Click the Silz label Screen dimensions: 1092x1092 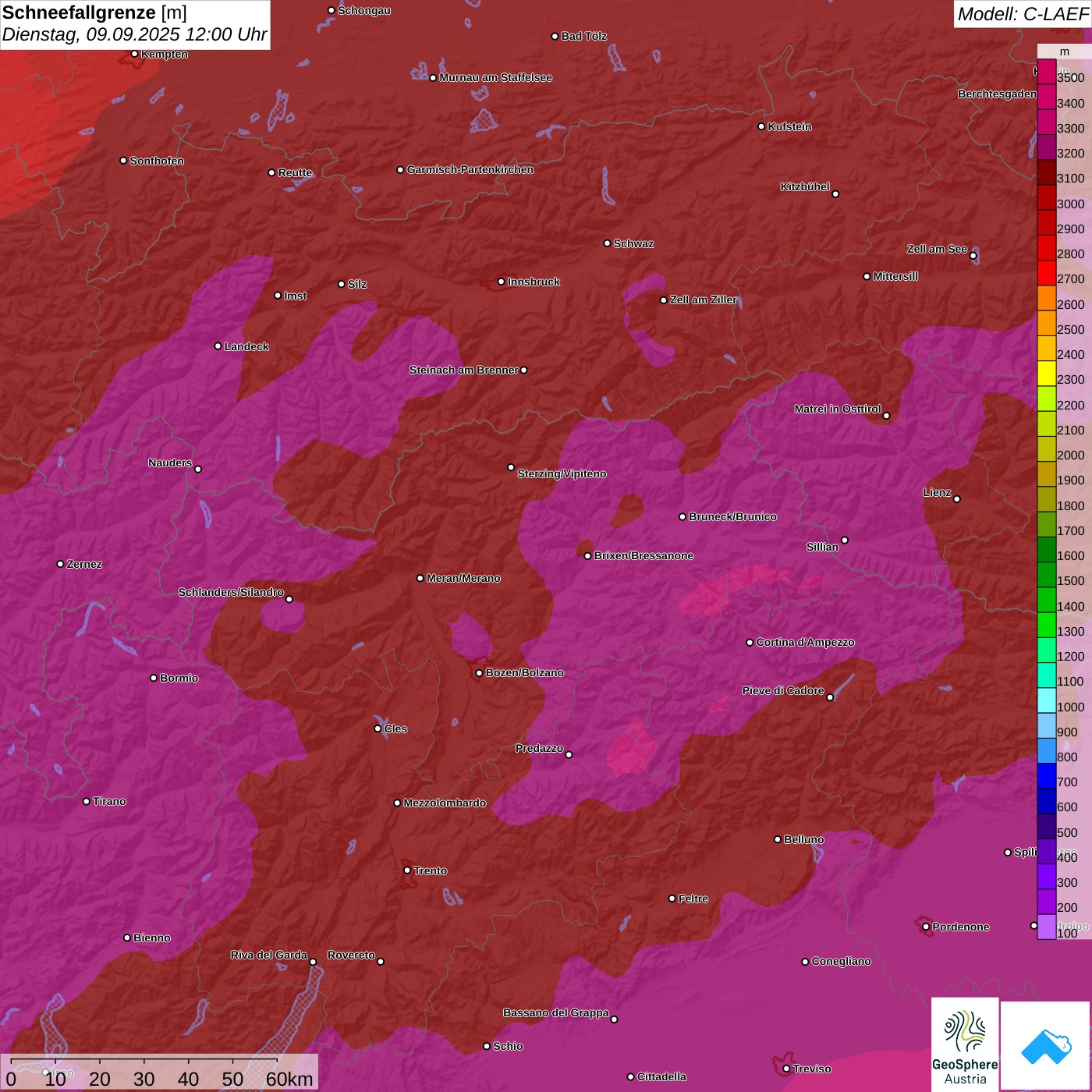tap(357, 284)
